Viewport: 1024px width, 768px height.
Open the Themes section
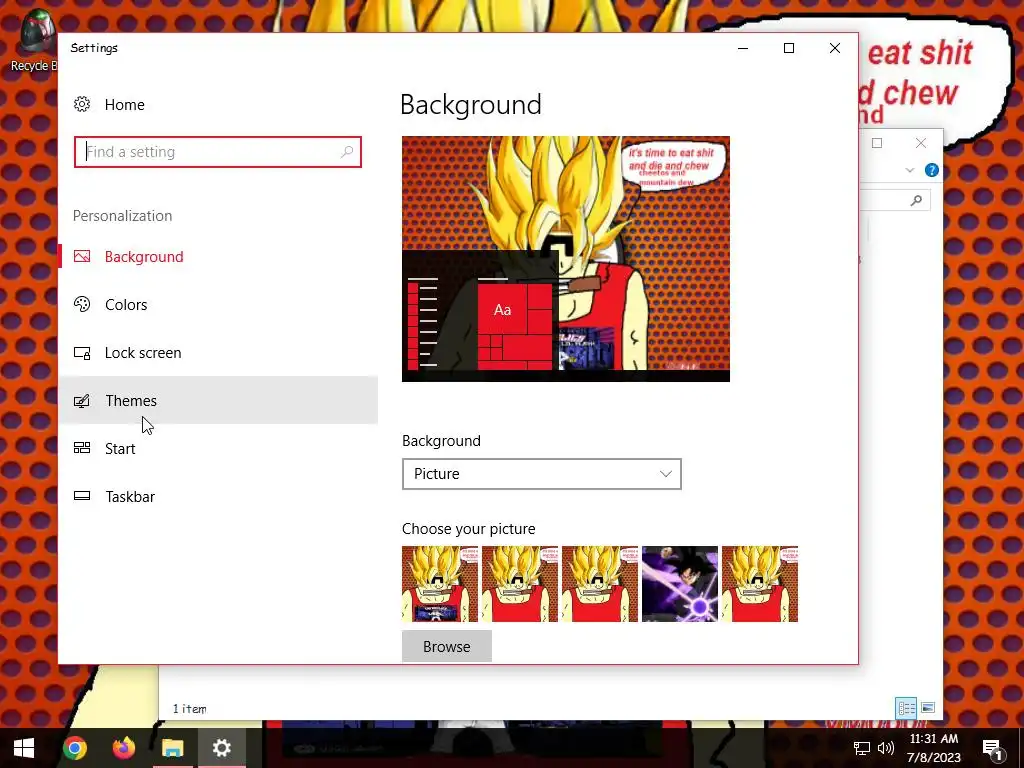click(x=218, y=400)
